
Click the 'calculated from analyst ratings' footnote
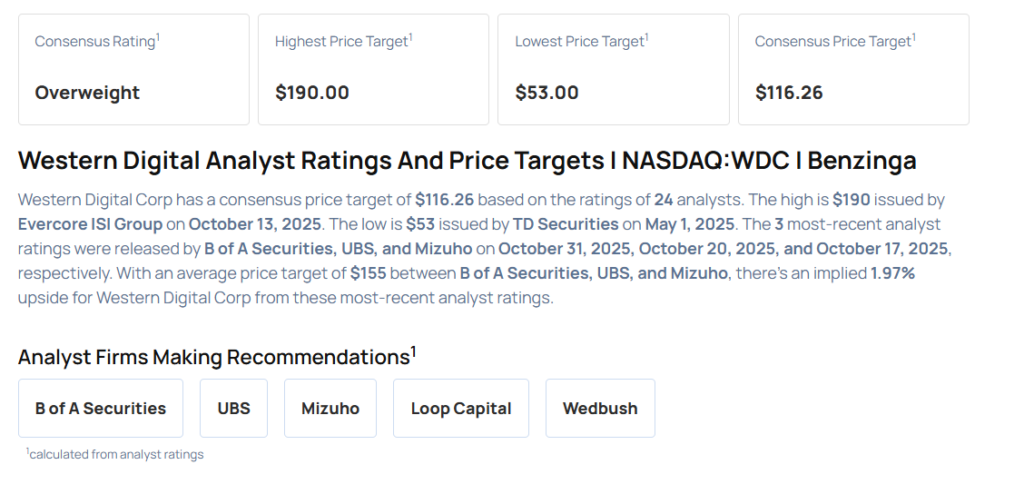[x=115, y=455]
